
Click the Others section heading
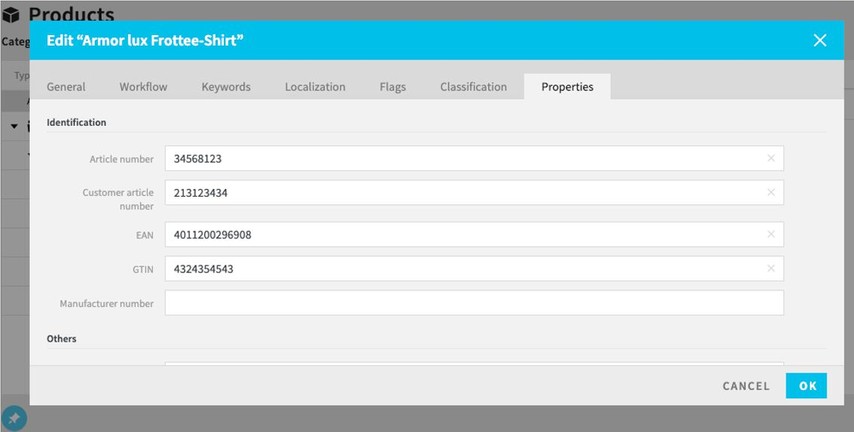62,339
